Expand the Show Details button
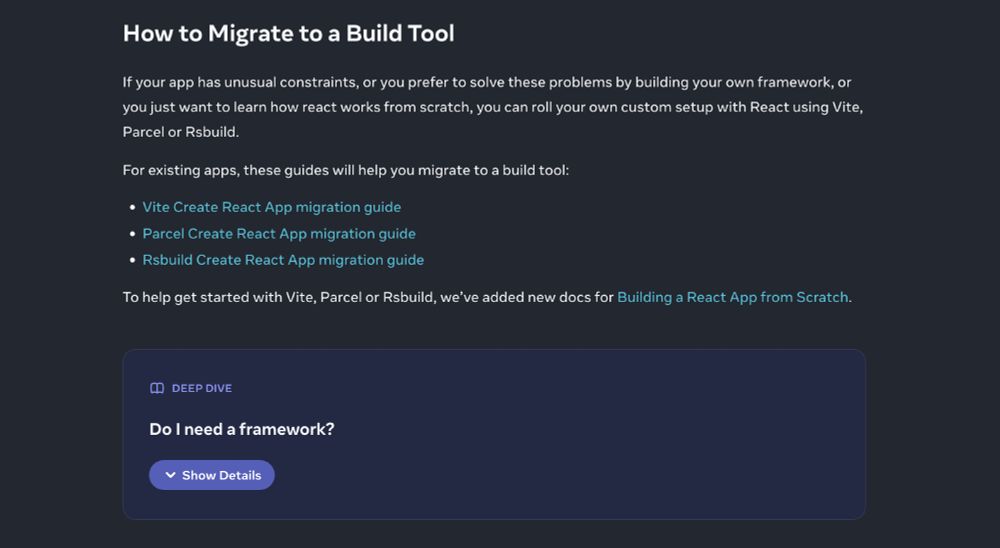The height and width of the screenshot is (548, 1000). point(212,475)
